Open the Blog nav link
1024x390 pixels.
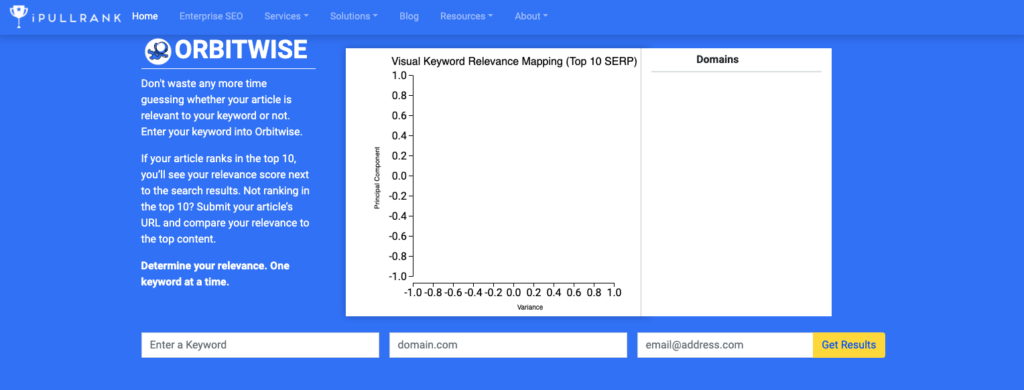[x=409, y=16]
